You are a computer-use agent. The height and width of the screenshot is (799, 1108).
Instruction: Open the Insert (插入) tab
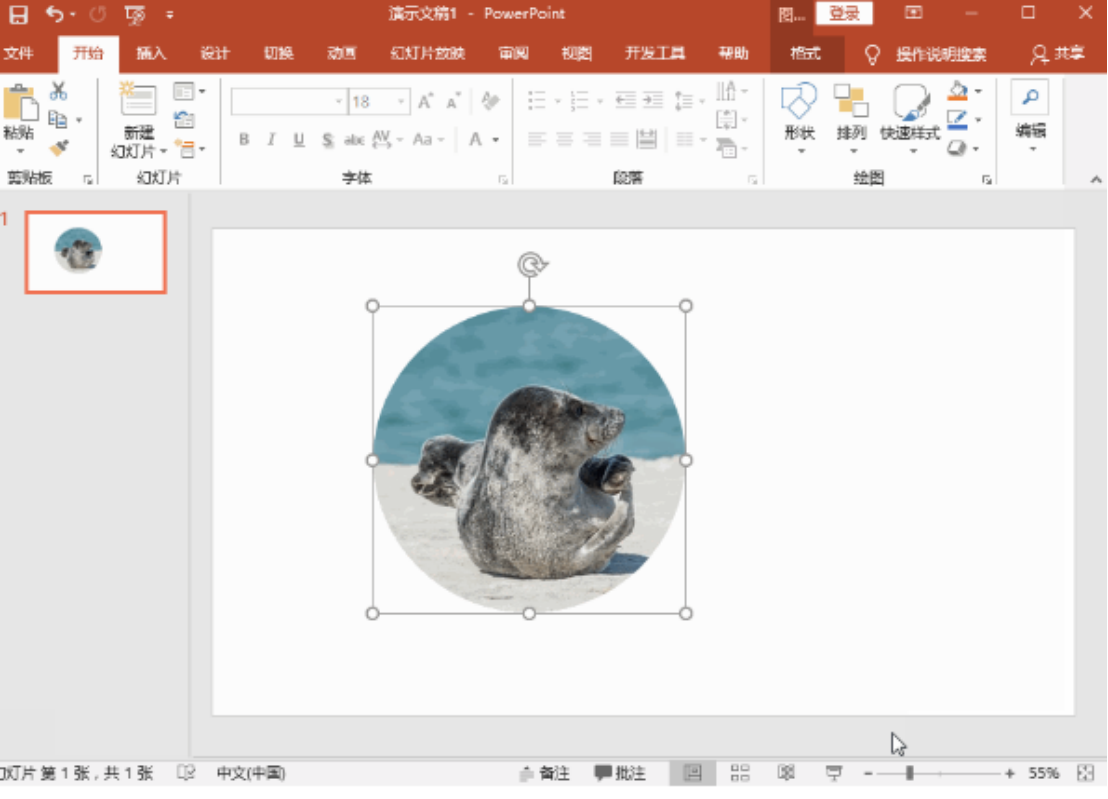[x=151, y=54]
